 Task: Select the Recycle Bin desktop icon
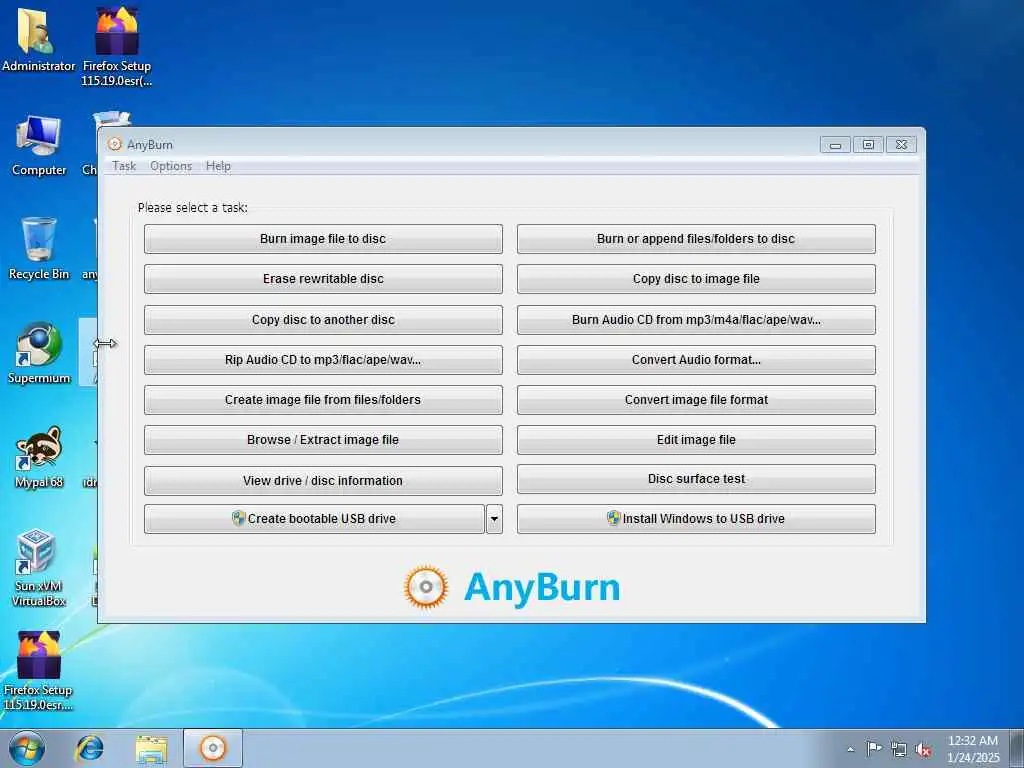point(39,248)
